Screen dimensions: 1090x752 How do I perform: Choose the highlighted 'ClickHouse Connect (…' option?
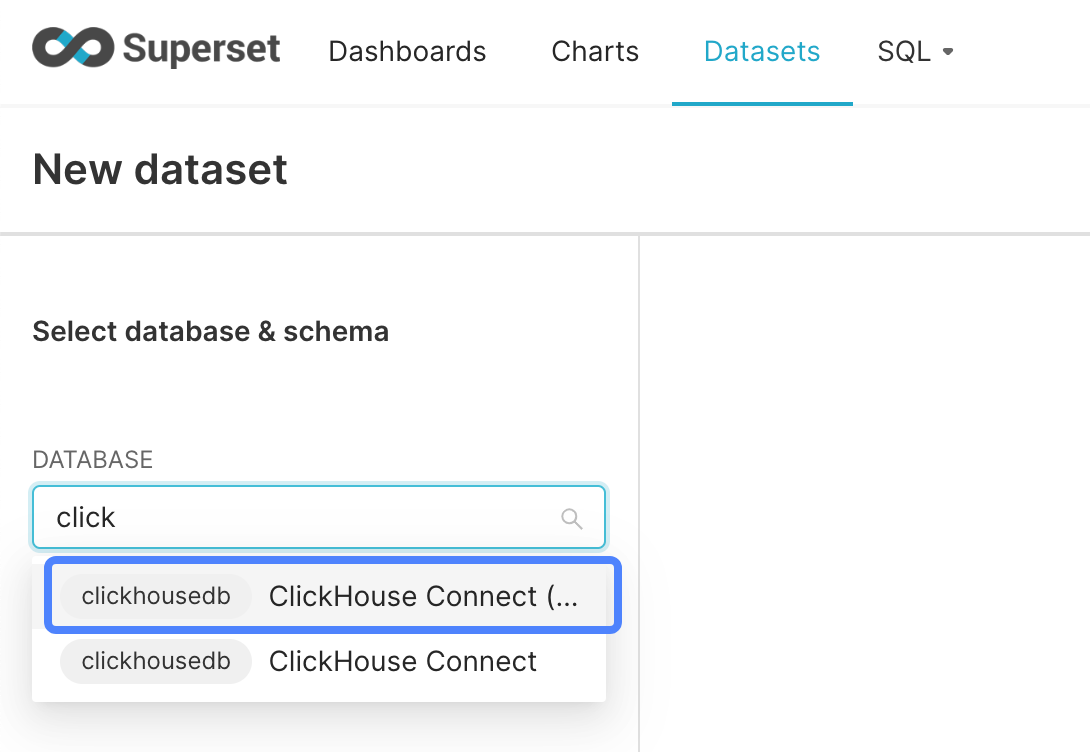tap(333, 596)
